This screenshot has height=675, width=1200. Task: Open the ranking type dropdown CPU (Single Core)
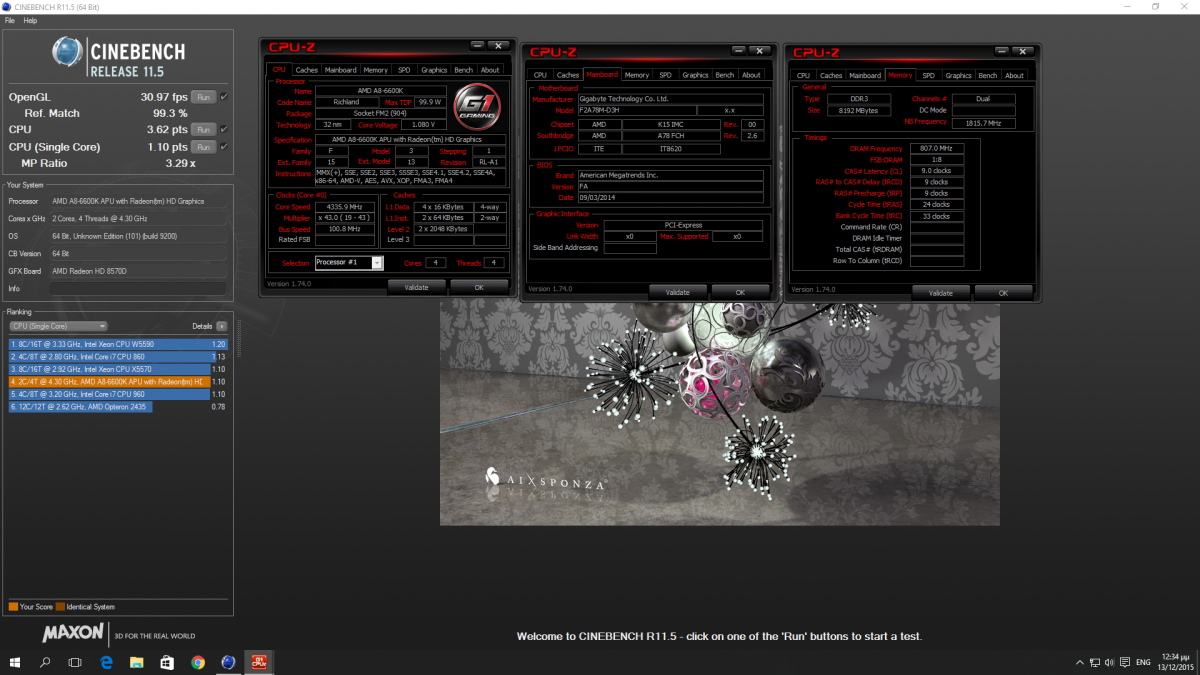coord(58,326)
